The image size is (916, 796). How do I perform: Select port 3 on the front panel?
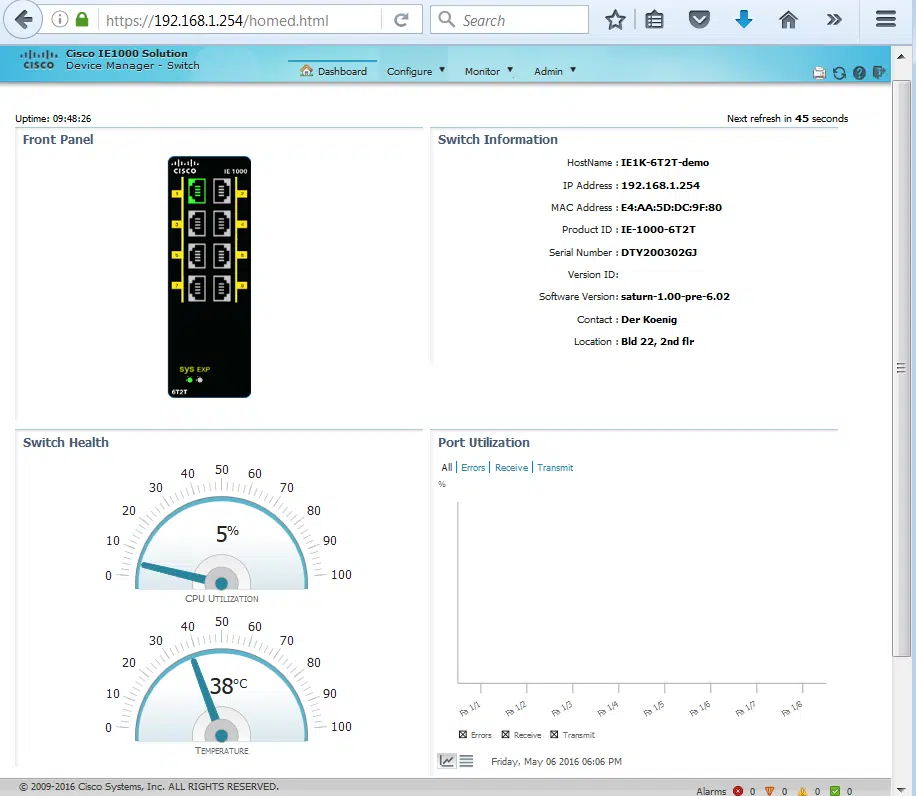(x=197, y=224)
